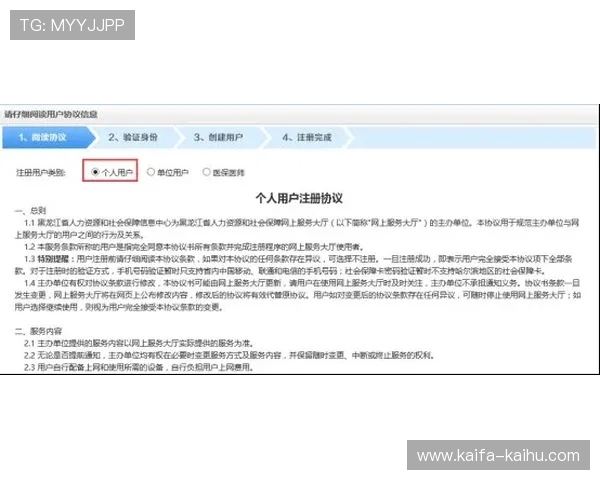This screenshot has height=480, width=600.
Task: Click the 注册用户类别 label
Action: pos(41,173)
